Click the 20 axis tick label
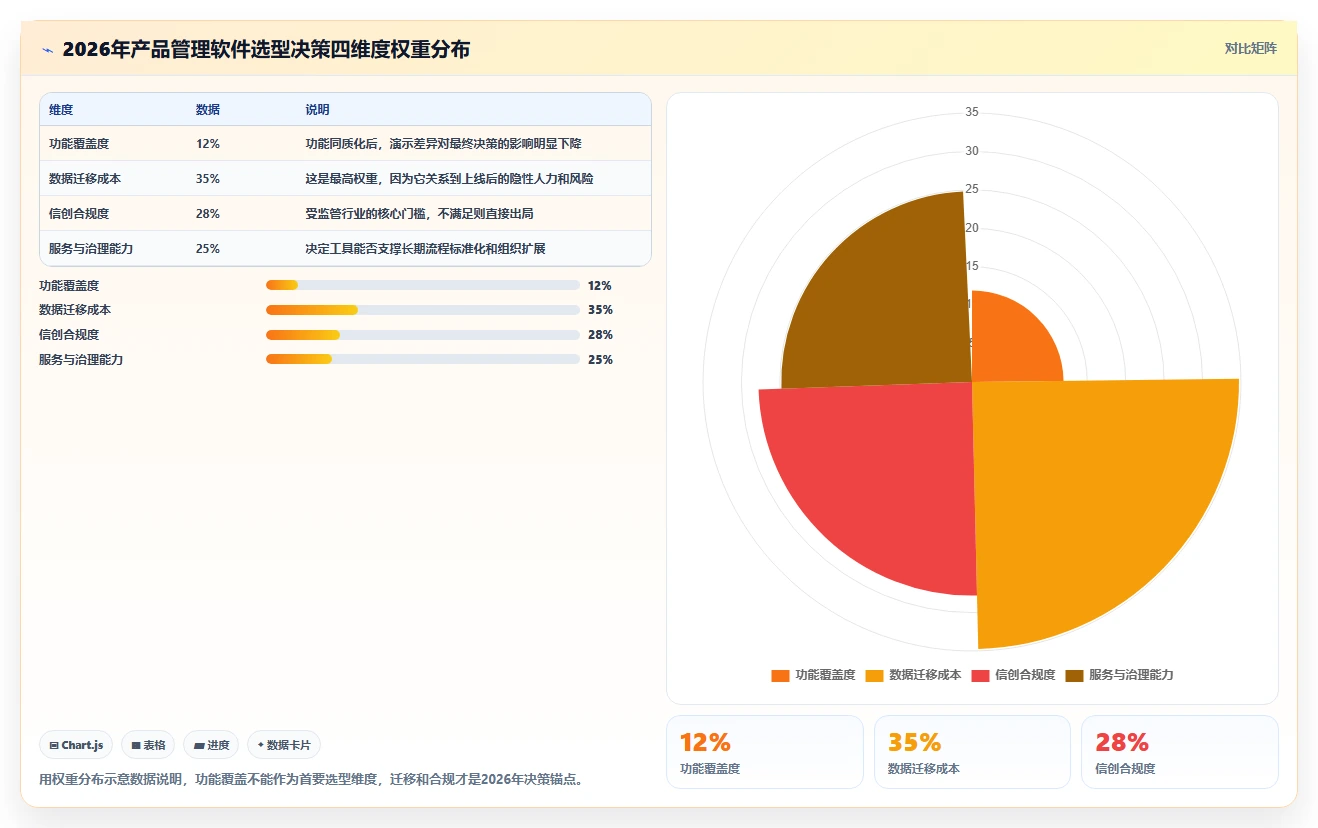This screenshot has height=828, width=1318. coord(972,228)
